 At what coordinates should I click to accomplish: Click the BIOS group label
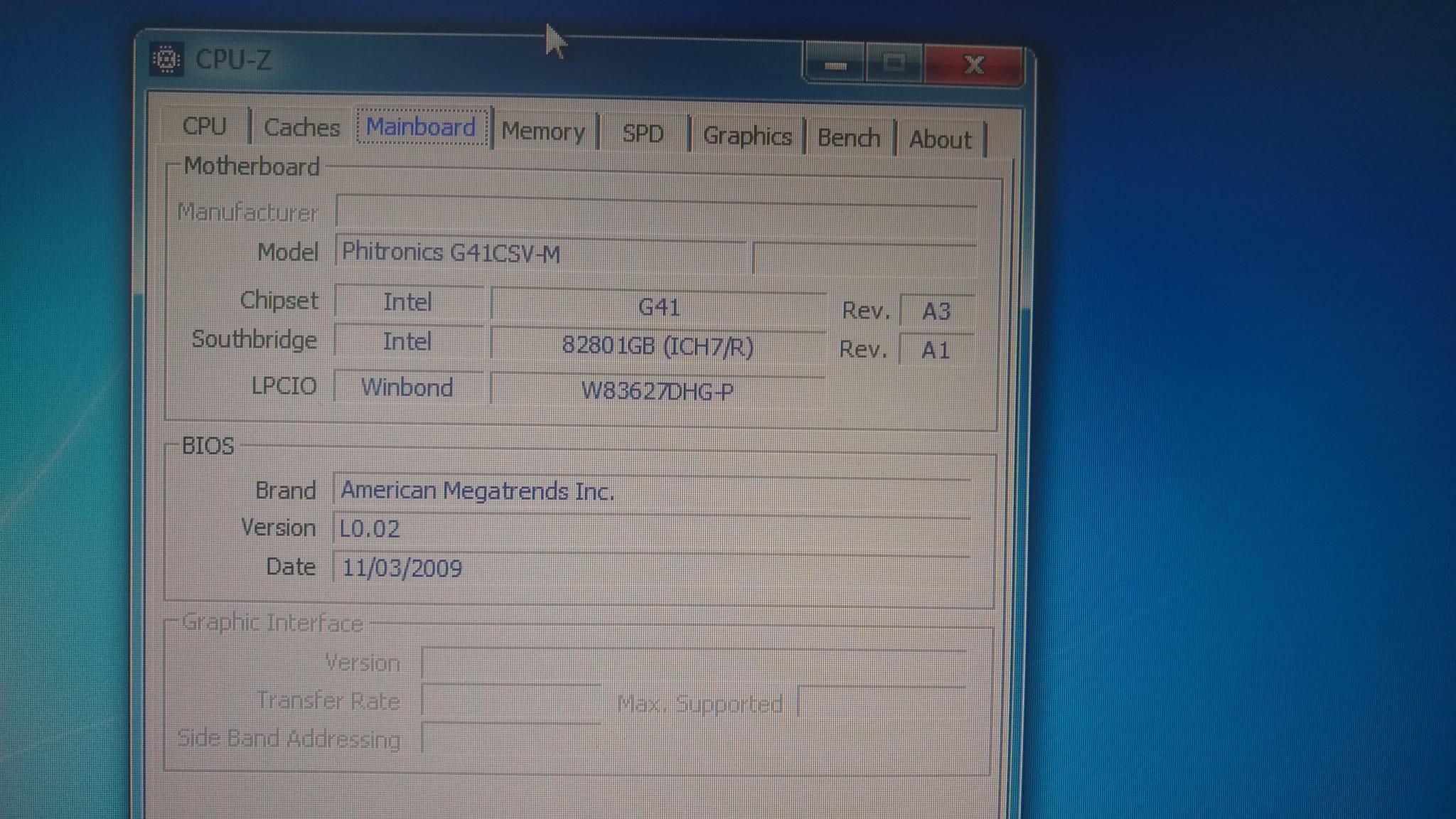(x=208, y=446)
